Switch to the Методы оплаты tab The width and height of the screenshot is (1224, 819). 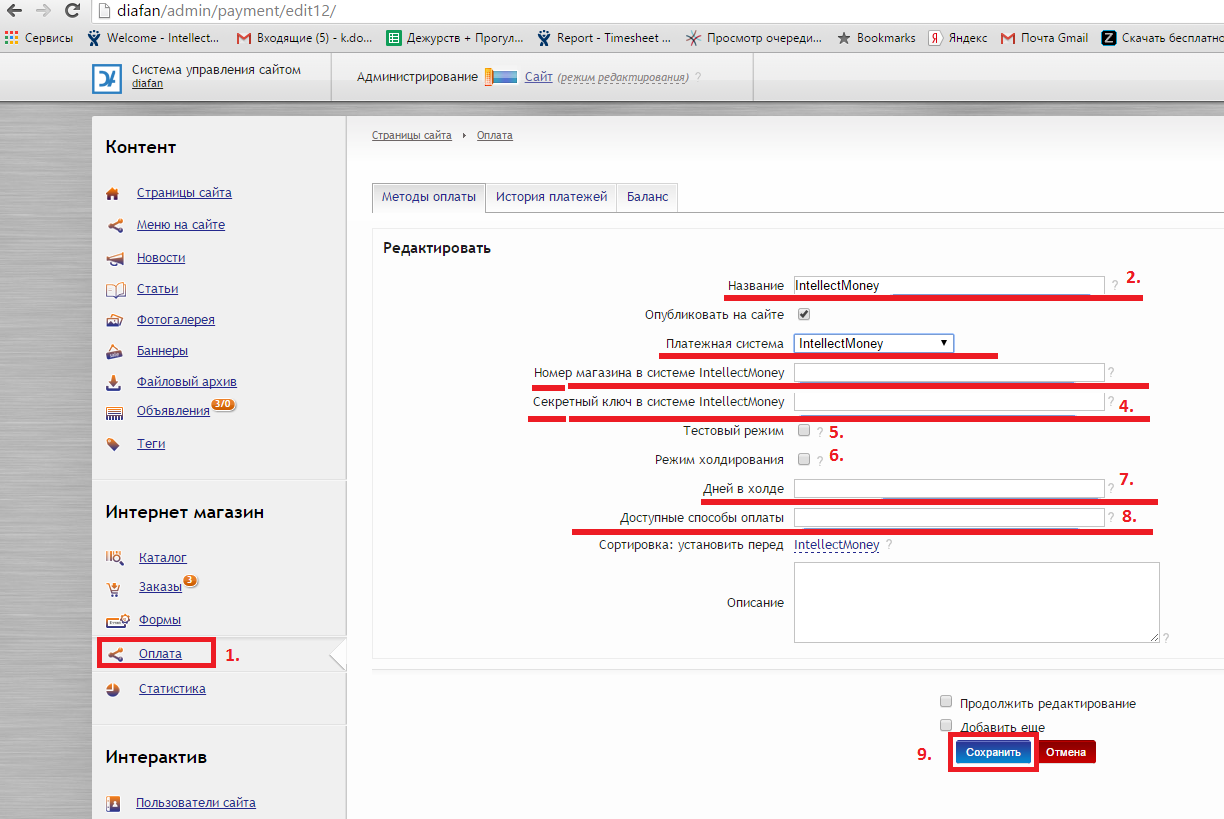429,198
